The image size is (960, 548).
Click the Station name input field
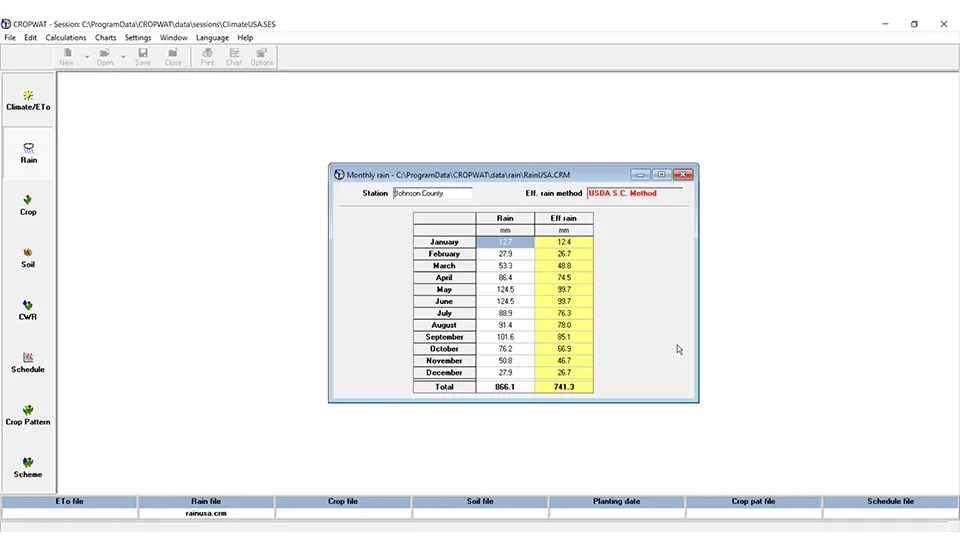[x=432, y=194]
